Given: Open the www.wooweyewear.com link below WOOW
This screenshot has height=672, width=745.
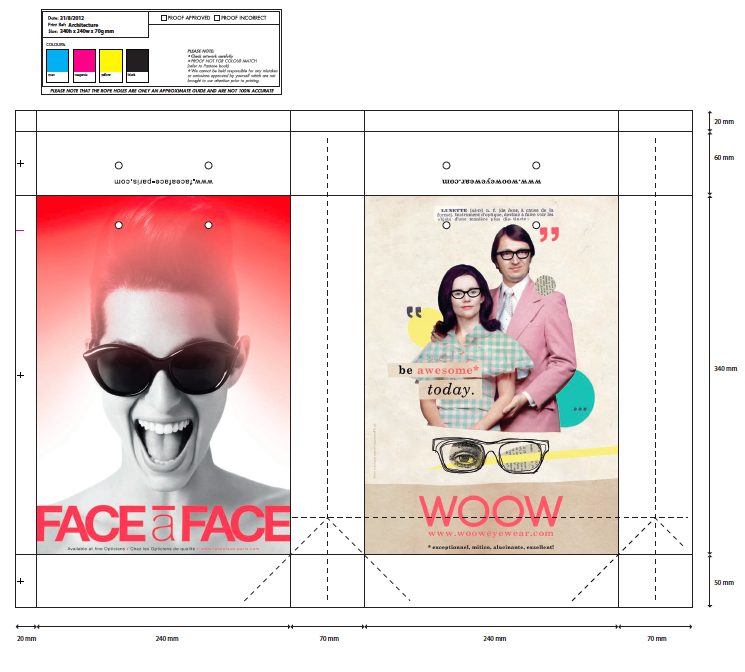Looking at the screenshot, I should point(490,534).
